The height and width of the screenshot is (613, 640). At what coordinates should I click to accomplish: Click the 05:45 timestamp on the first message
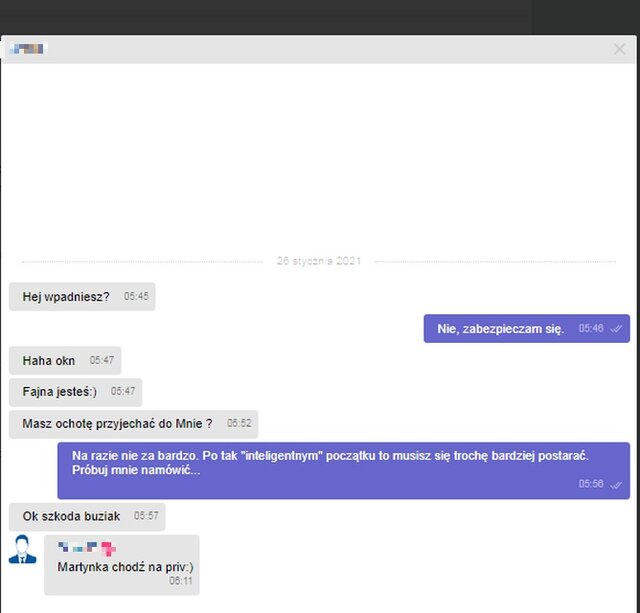pos(136,297)
